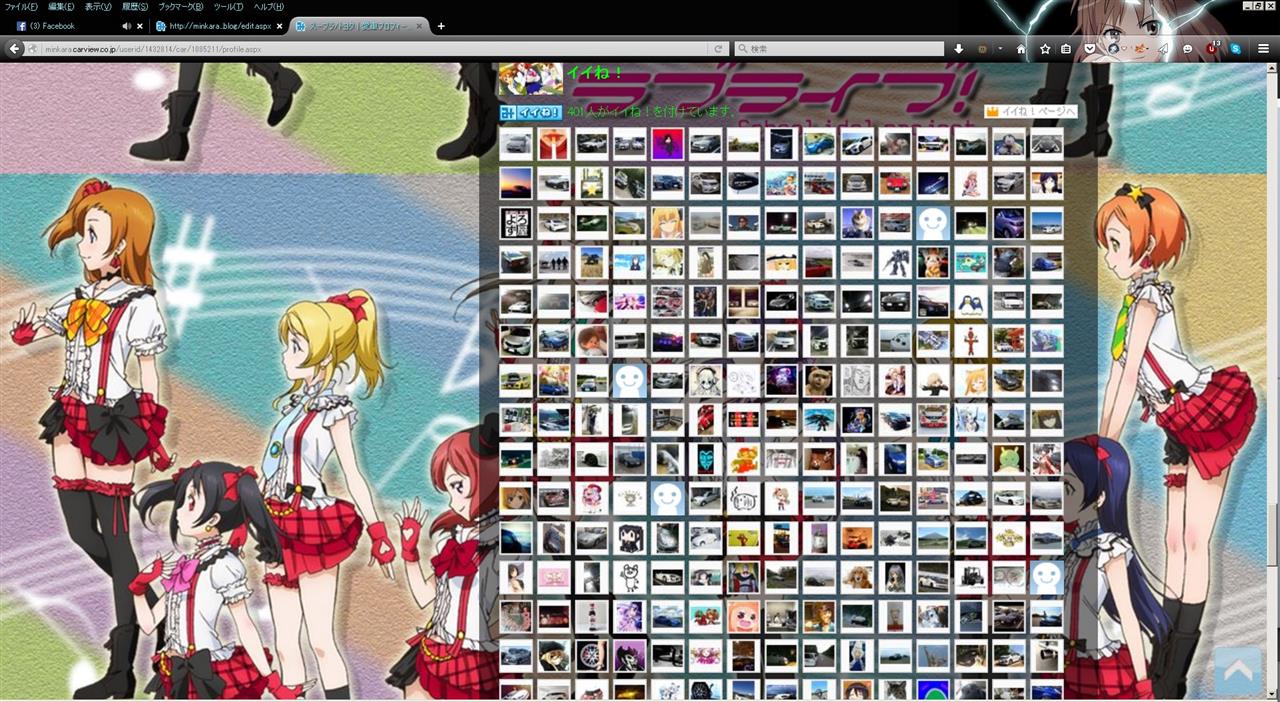Click the 401人がイイね! count text
The width and height of the screenshot is (1280, 702).
[x=650, y=112]
